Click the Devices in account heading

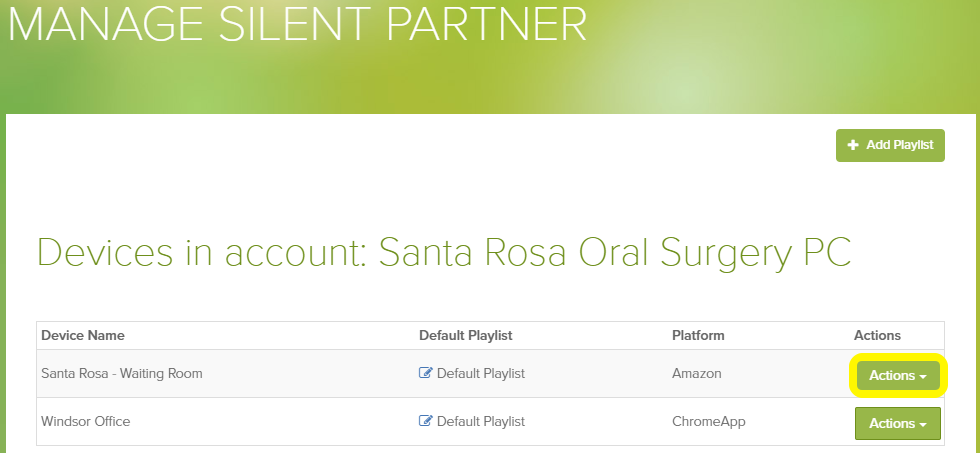tap(444, 253)
